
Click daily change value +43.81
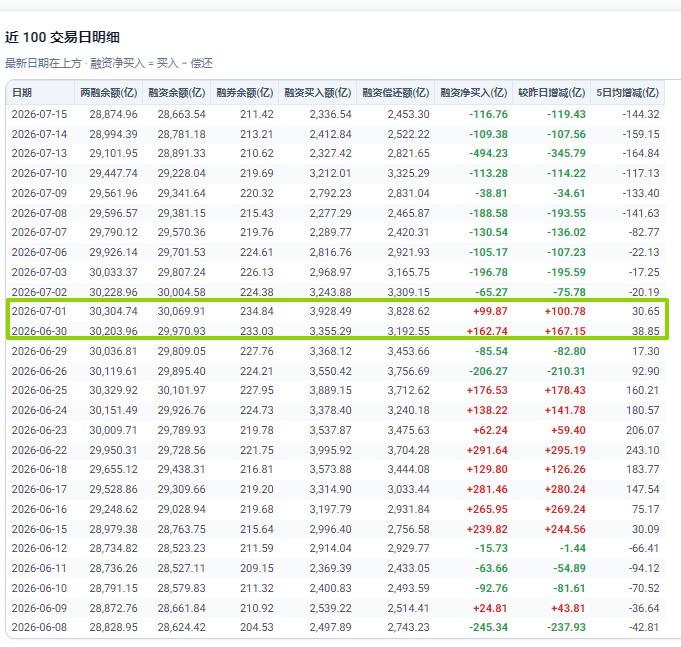(568, 608)
